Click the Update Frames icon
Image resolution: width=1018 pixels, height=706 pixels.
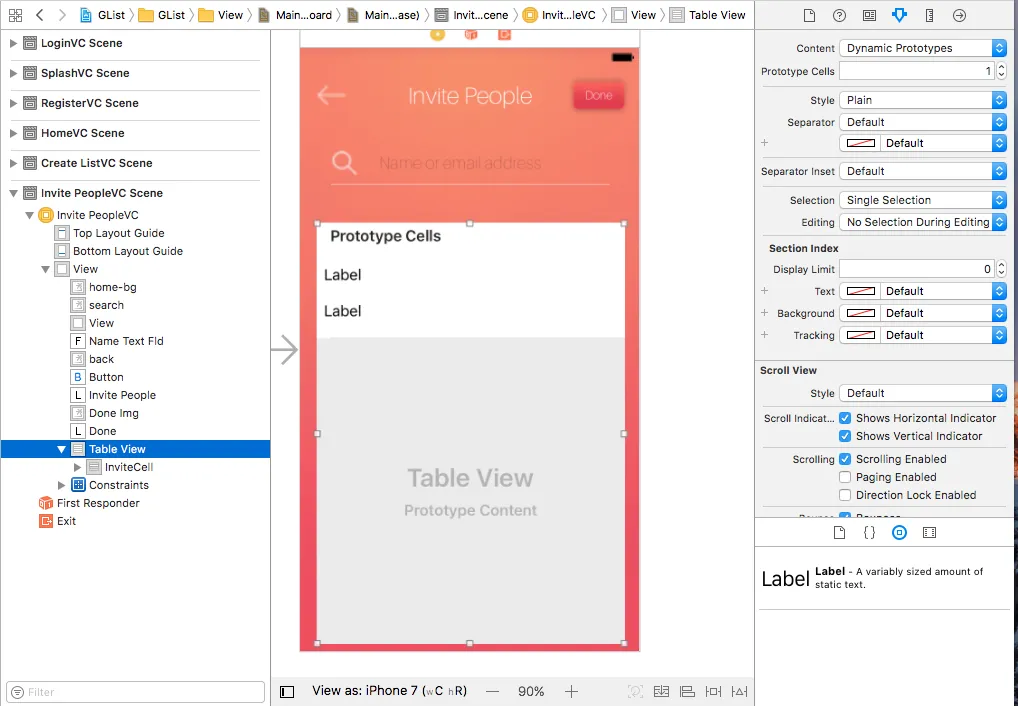(636, 692)
